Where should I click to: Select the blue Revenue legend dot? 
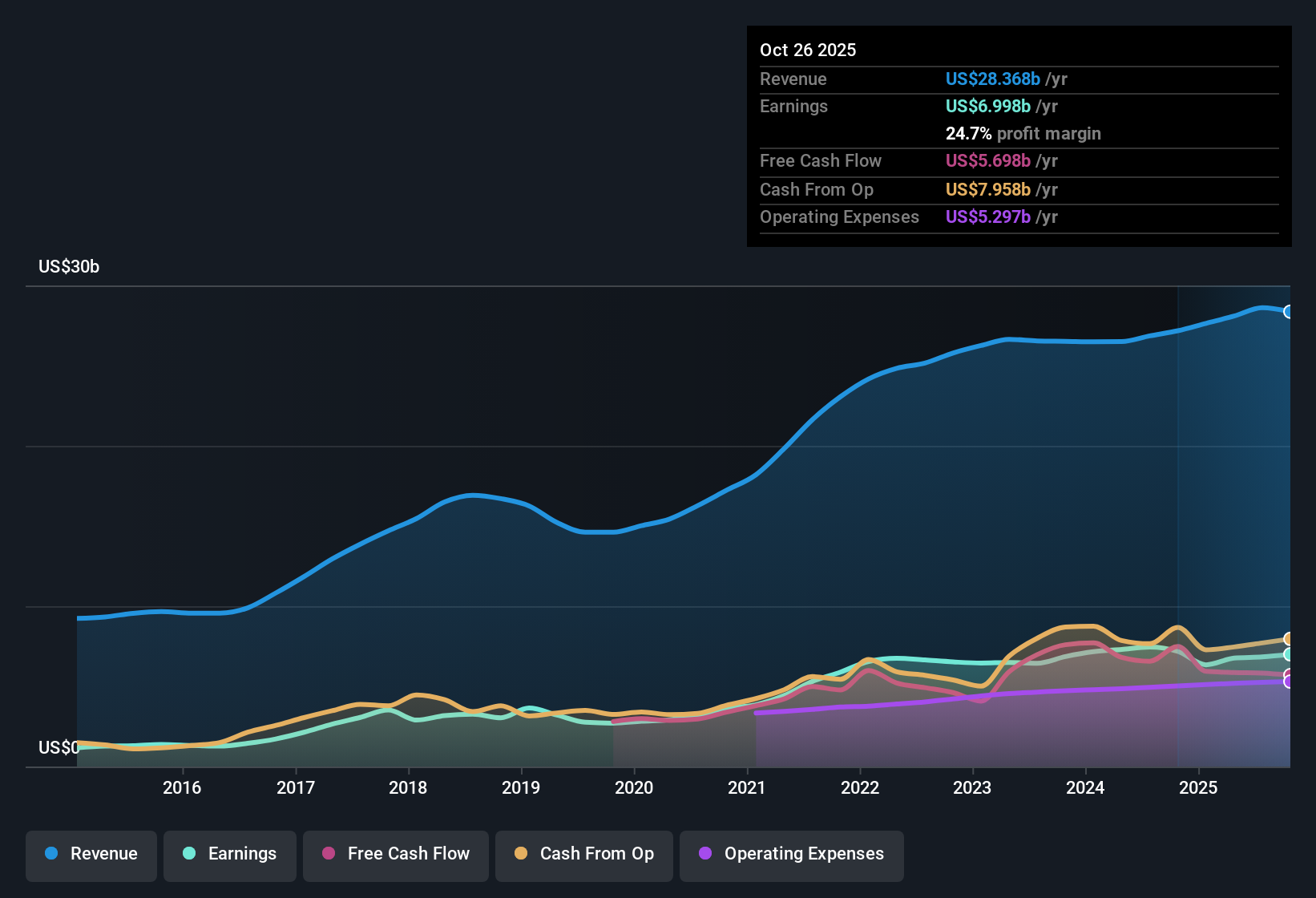(50, 854)
